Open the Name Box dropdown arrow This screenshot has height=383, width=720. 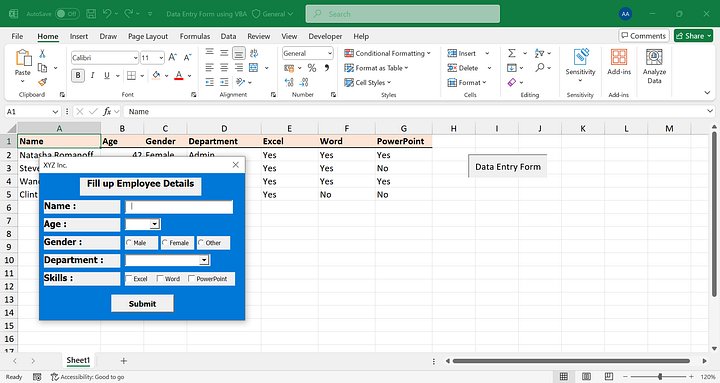[55, 112]
